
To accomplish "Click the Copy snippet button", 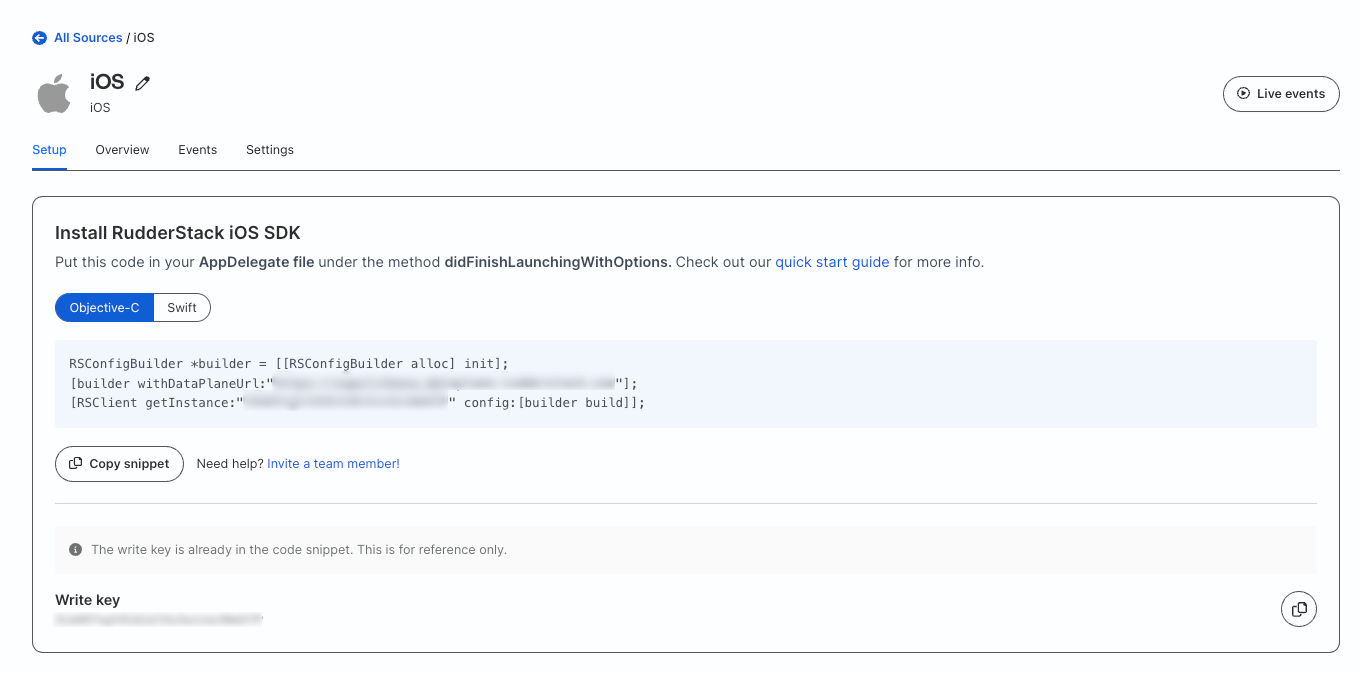I will click(119, 464).
